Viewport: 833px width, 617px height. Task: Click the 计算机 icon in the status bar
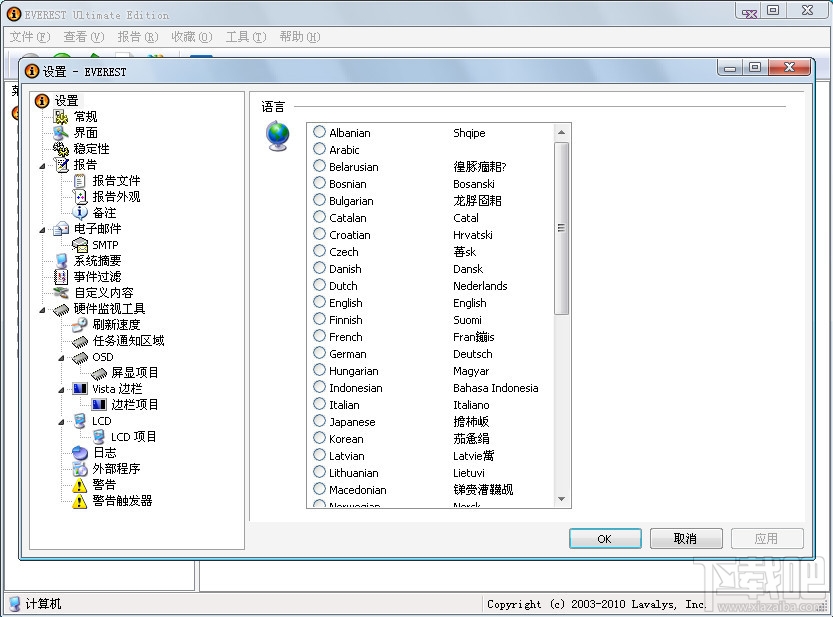coord(16,604)
